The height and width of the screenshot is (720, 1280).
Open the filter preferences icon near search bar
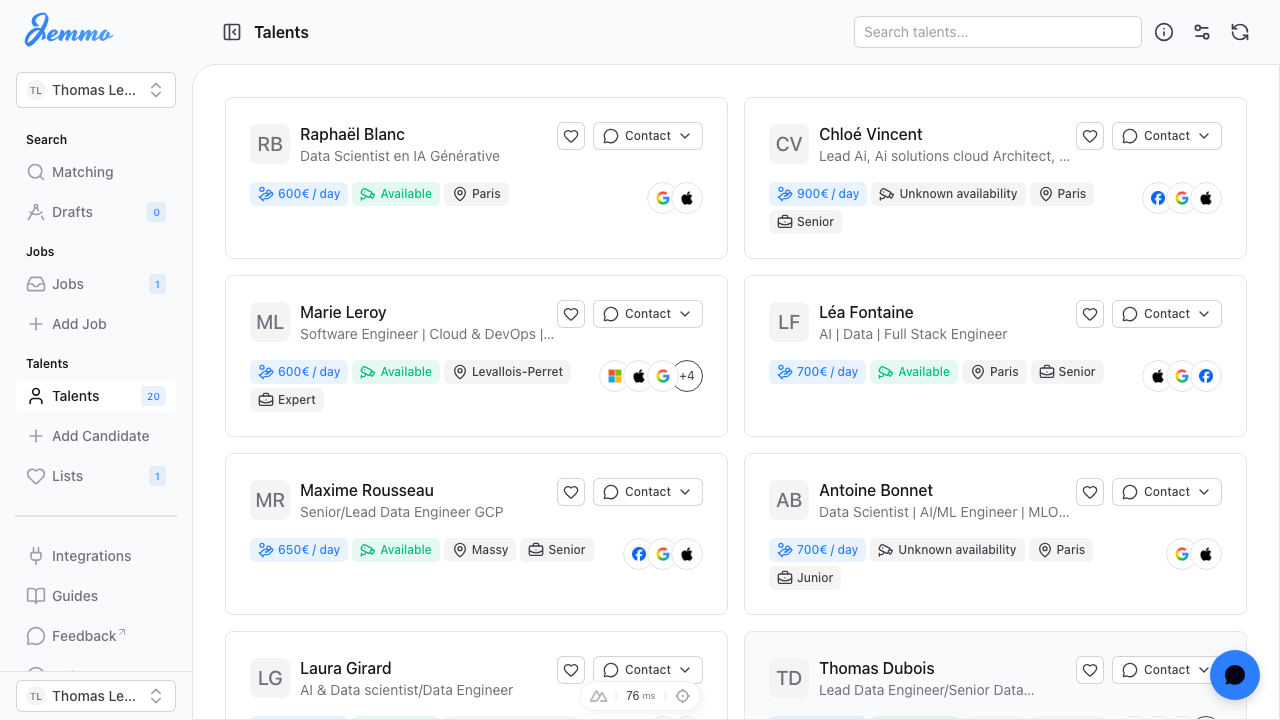click(x=1201, y=32)
